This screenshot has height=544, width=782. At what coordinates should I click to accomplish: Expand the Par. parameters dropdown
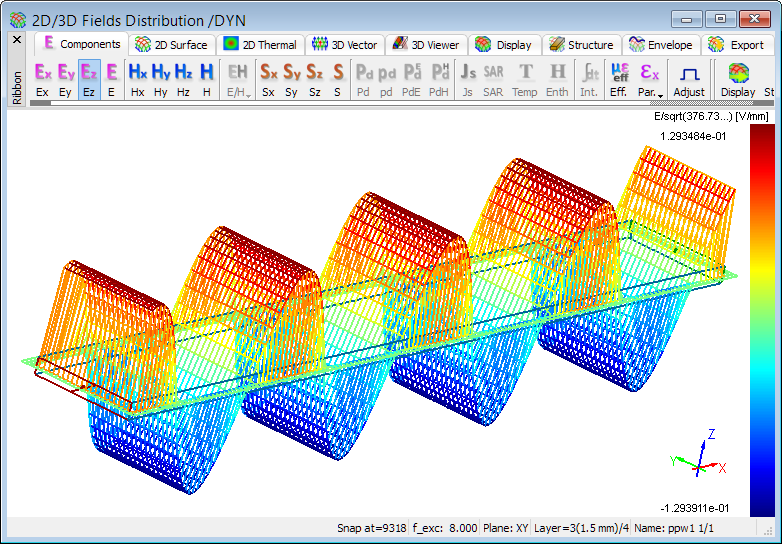coord(650,79)
